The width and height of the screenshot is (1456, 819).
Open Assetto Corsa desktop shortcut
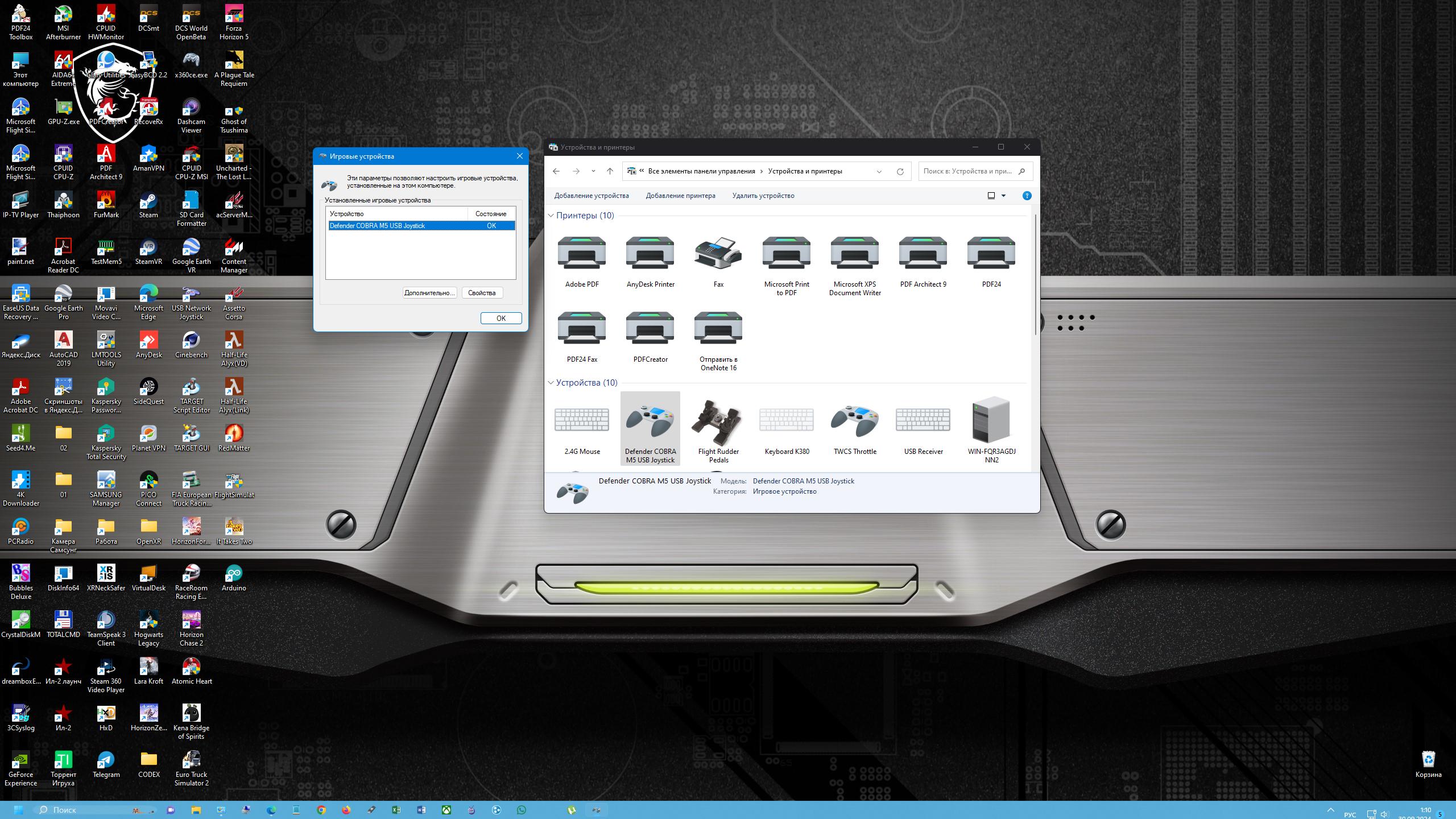tap(234, 303)
